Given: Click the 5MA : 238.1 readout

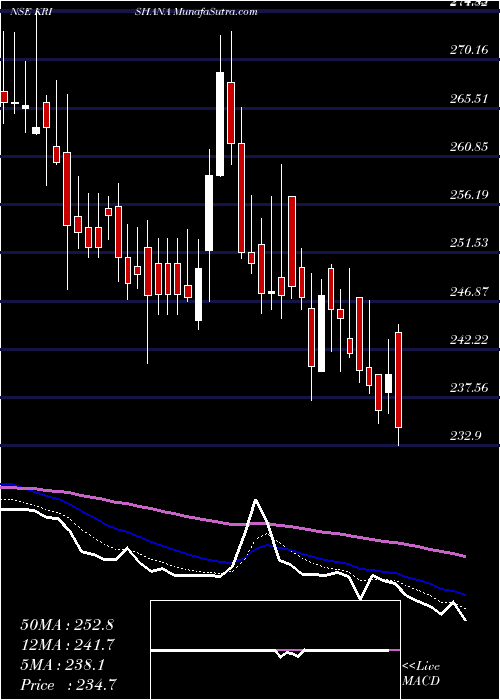Looking at the screenshot, I should [x=62, y=665].
